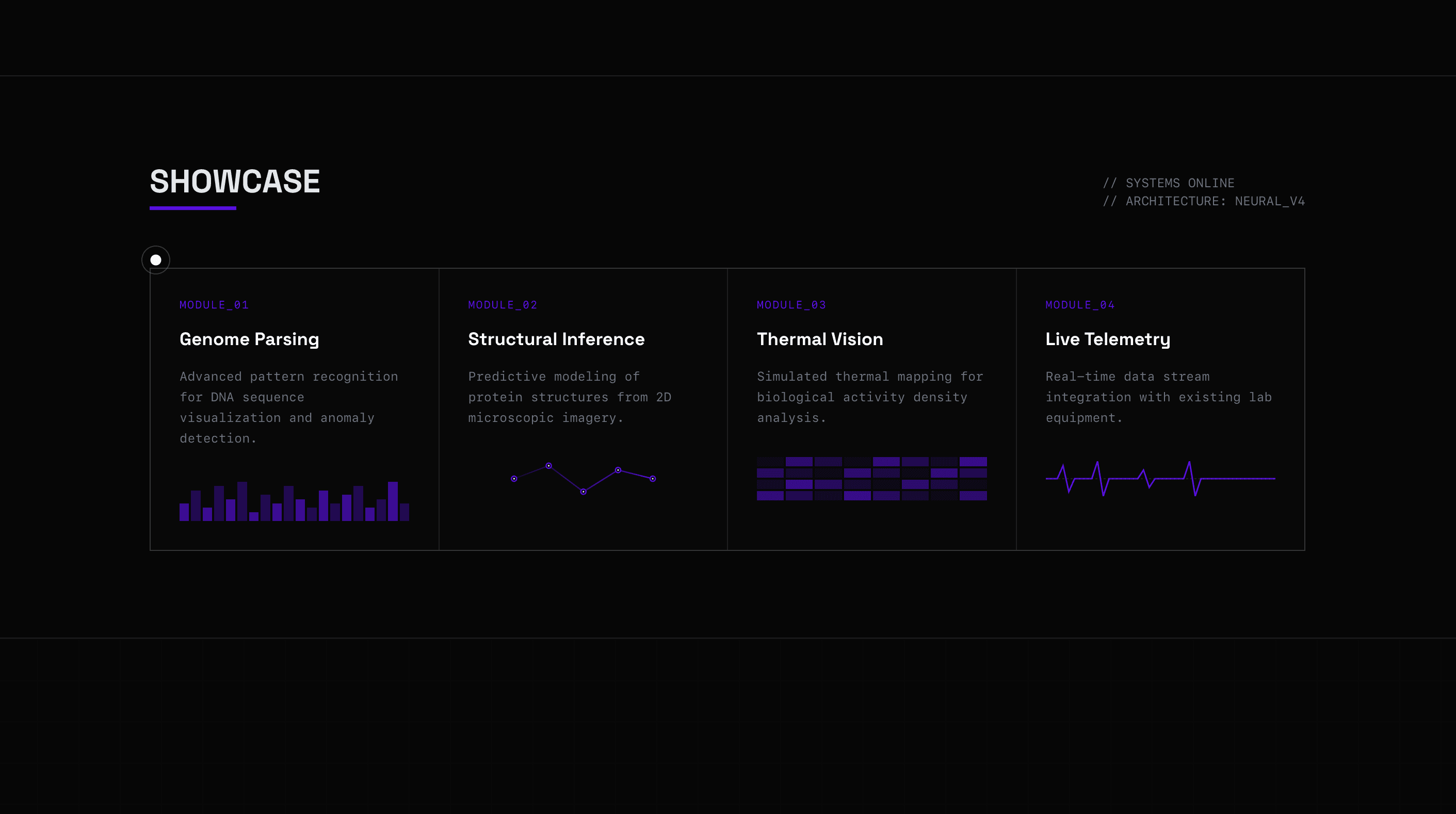1456x814 pixels.
Task: Click the purple underline beneath SHOWCASE
Action: pyautogui.click(x=193, y=208)
